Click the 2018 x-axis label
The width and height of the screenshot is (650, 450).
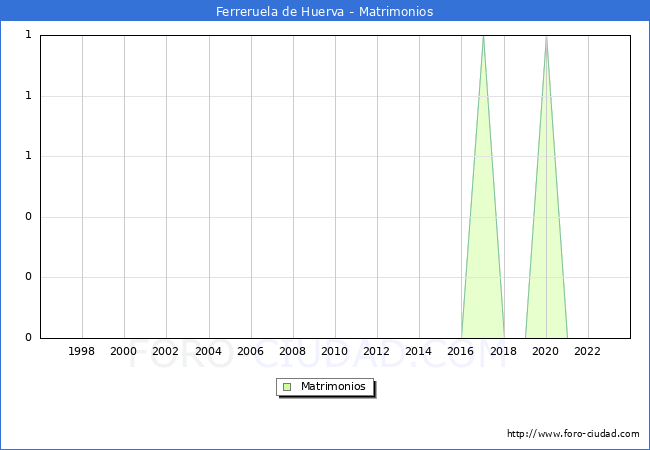504,351
